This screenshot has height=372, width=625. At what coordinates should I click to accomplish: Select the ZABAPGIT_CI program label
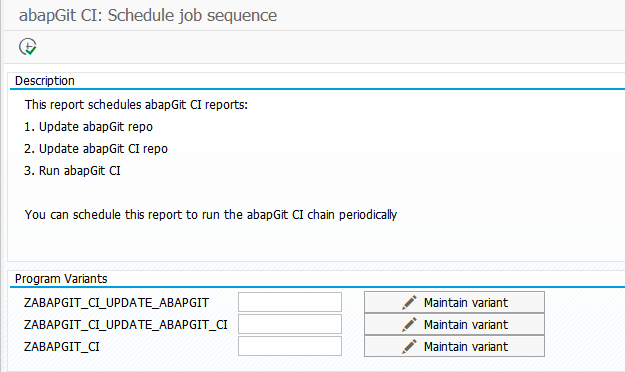[62, 347]
